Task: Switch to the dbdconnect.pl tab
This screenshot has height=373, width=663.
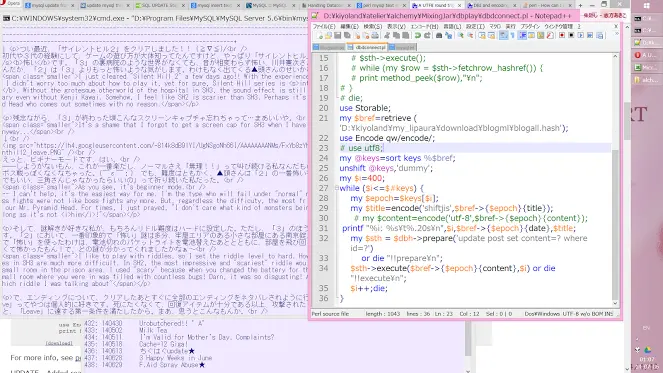Action: 367,47
